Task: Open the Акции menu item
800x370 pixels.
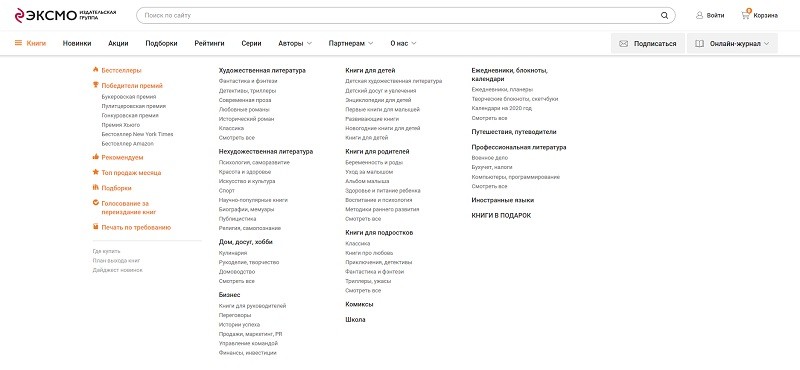Action: [x=118, y=43]
